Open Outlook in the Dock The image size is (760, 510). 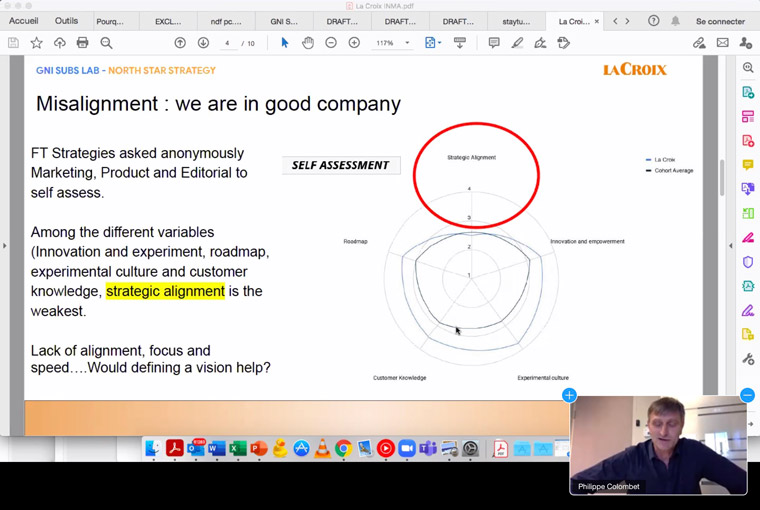196,448
